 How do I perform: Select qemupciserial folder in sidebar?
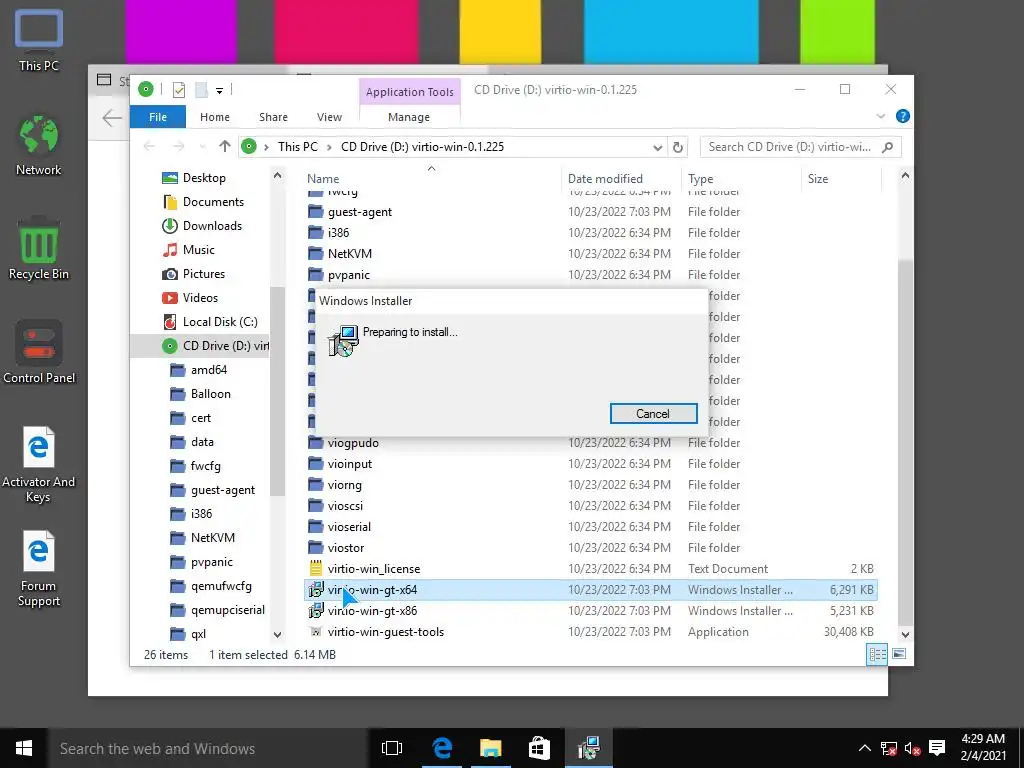pos(227,610)
